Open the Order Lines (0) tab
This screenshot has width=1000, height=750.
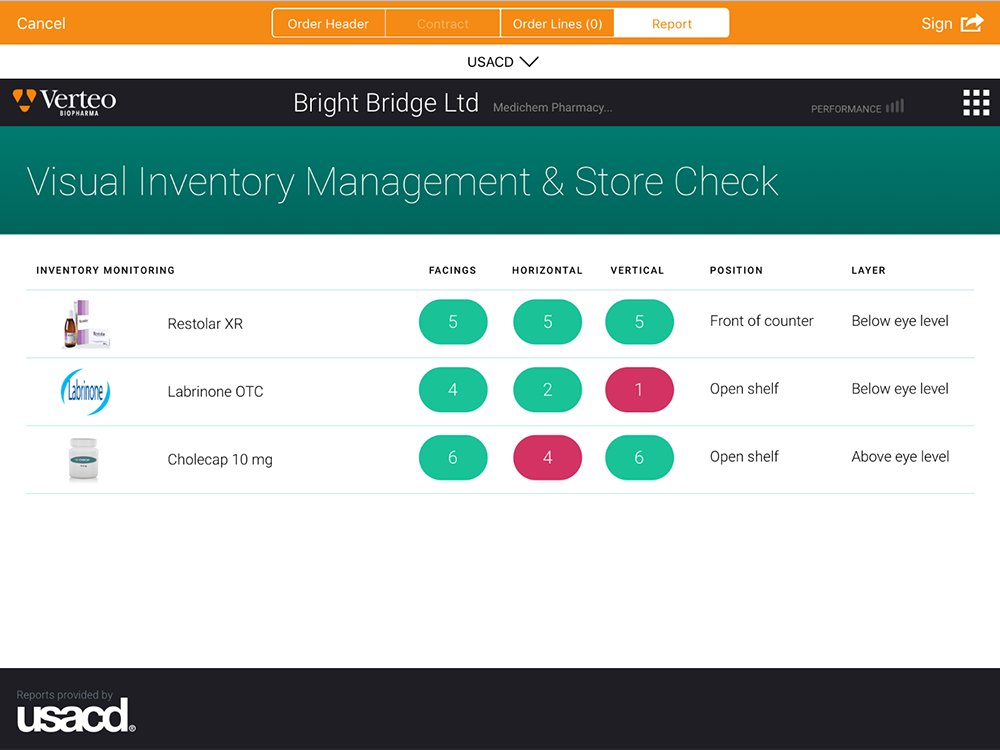coord(557,24)
